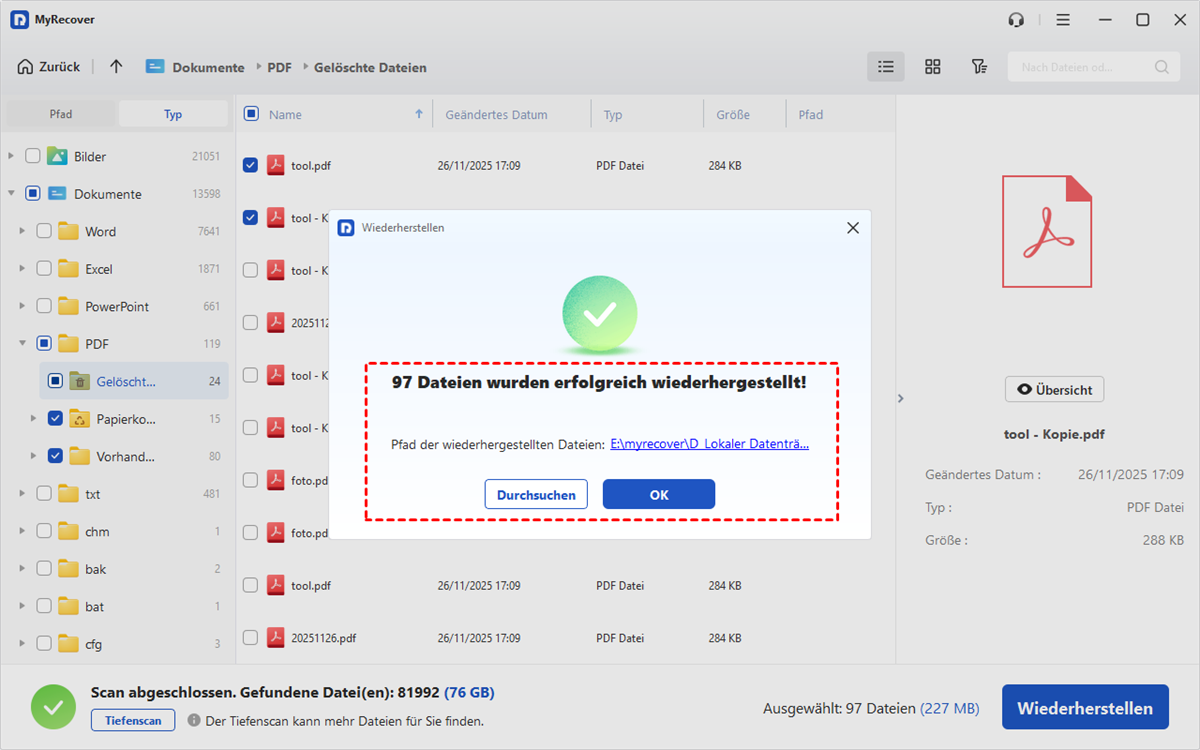
Task: Check the Bilder category checkbox
Action: [33, 156]
